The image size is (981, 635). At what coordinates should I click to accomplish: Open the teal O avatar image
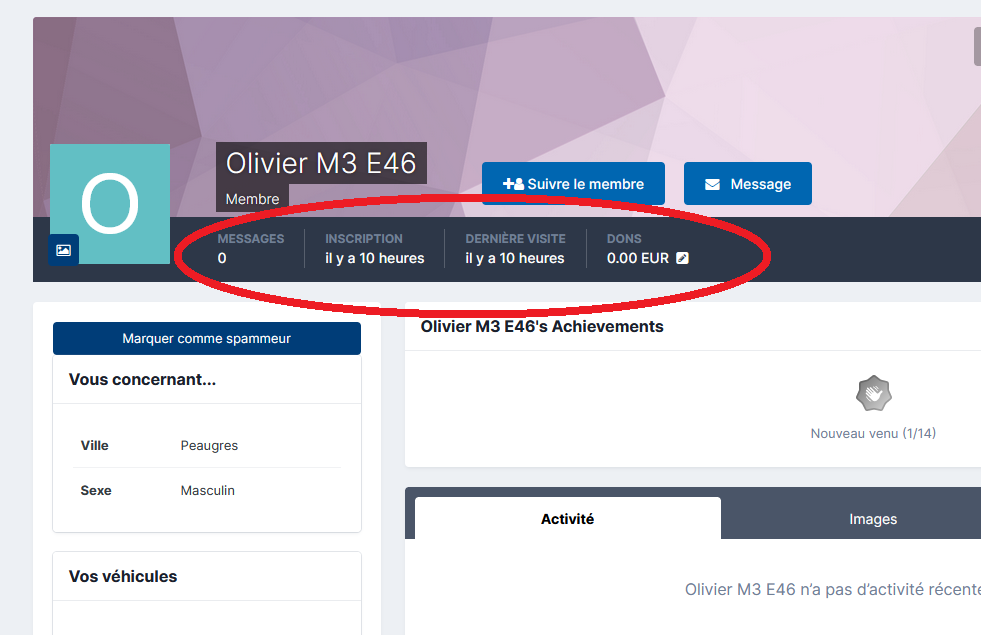click(109, 204)
